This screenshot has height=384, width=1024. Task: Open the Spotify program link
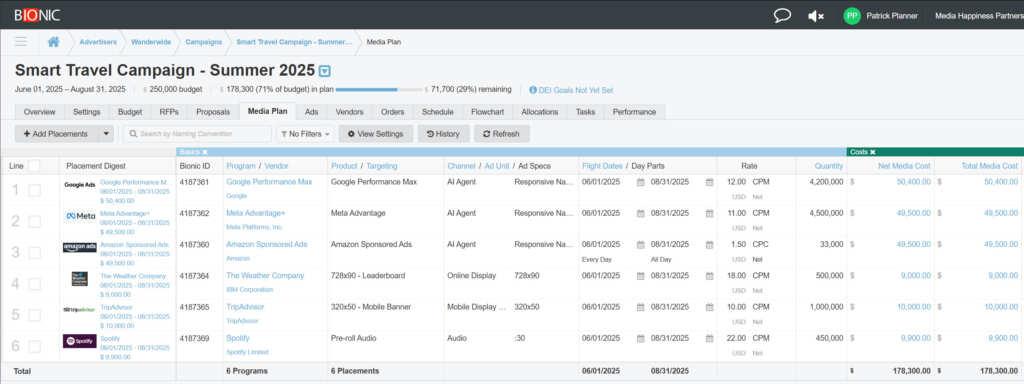click(238, 338)
